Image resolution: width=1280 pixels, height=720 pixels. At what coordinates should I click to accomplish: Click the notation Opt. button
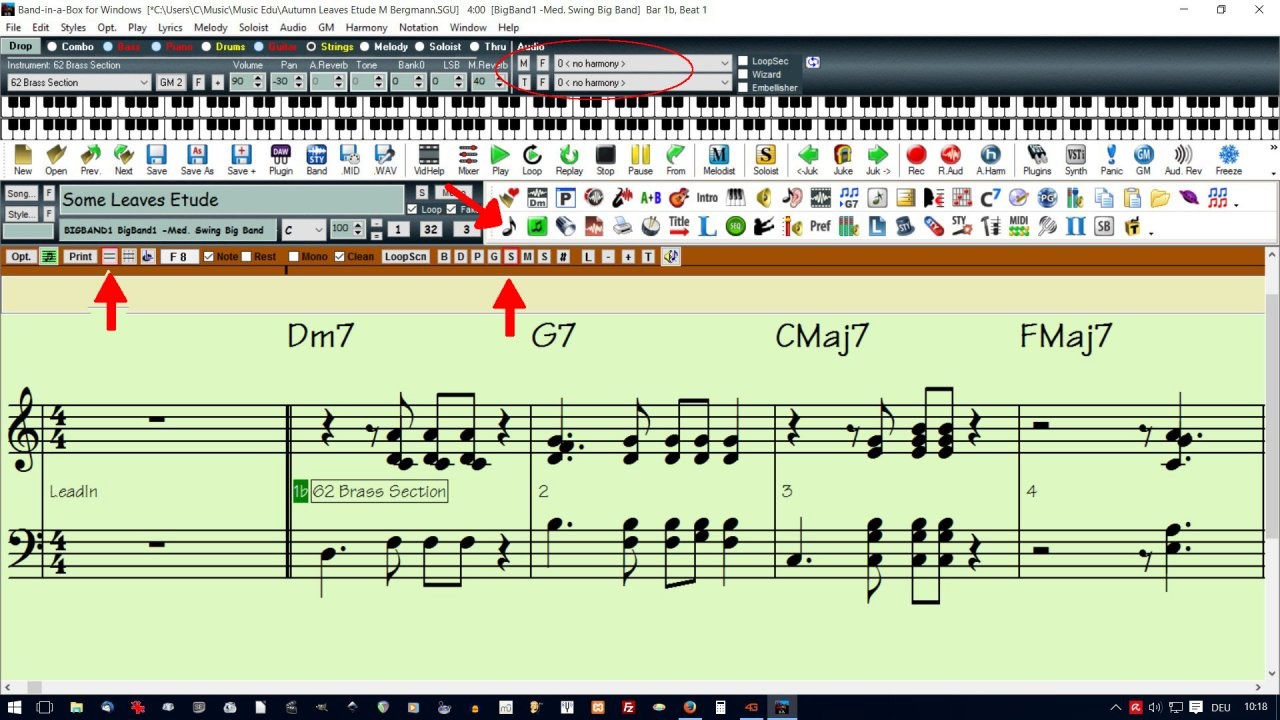[20, 257]
